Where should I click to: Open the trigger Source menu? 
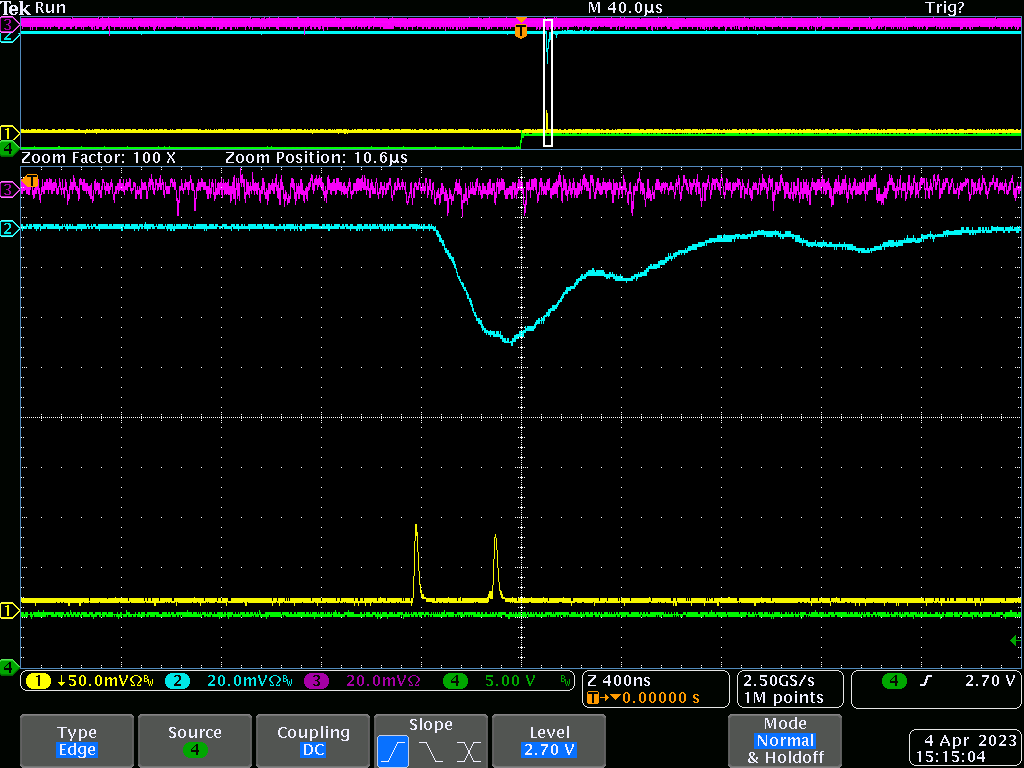point(194,741)
